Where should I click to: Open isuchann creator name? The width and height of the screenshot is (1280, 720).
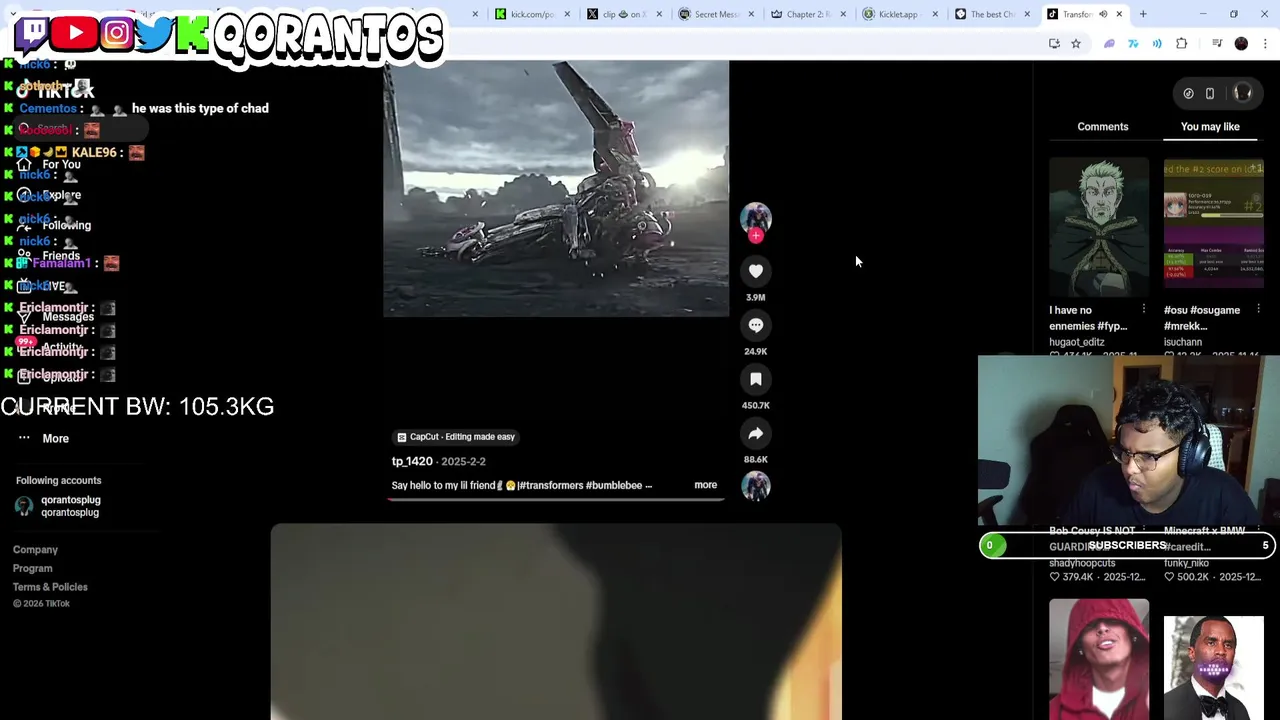point(1183,342)
